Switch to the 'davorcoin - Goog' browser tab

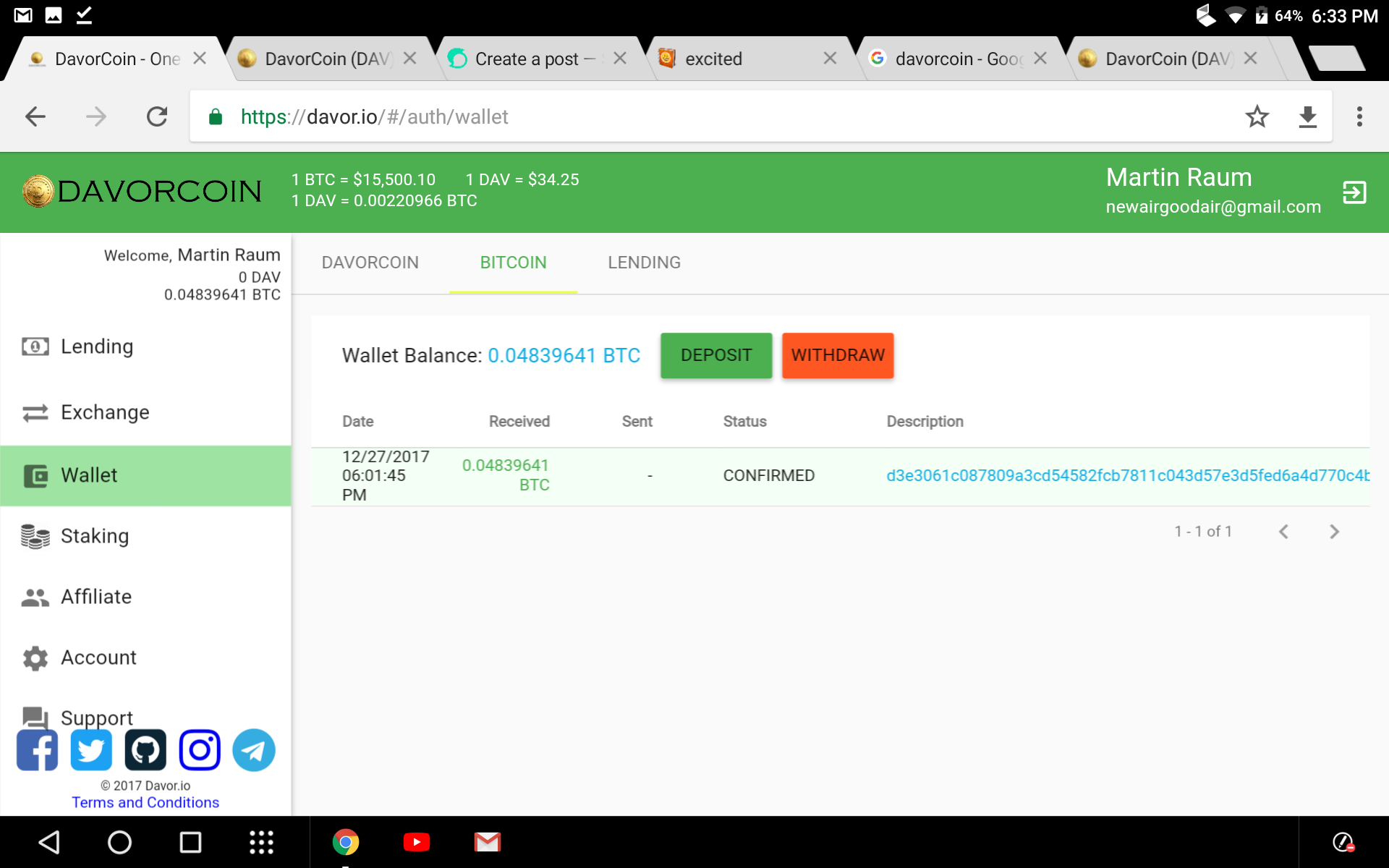click(959, 59)
